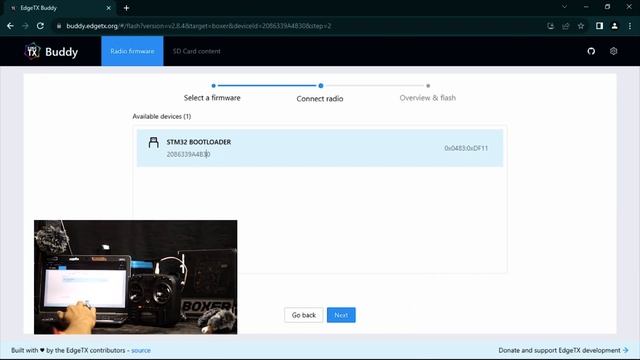Click the site lock icon

pyautogui.click(x=59, y=26)
